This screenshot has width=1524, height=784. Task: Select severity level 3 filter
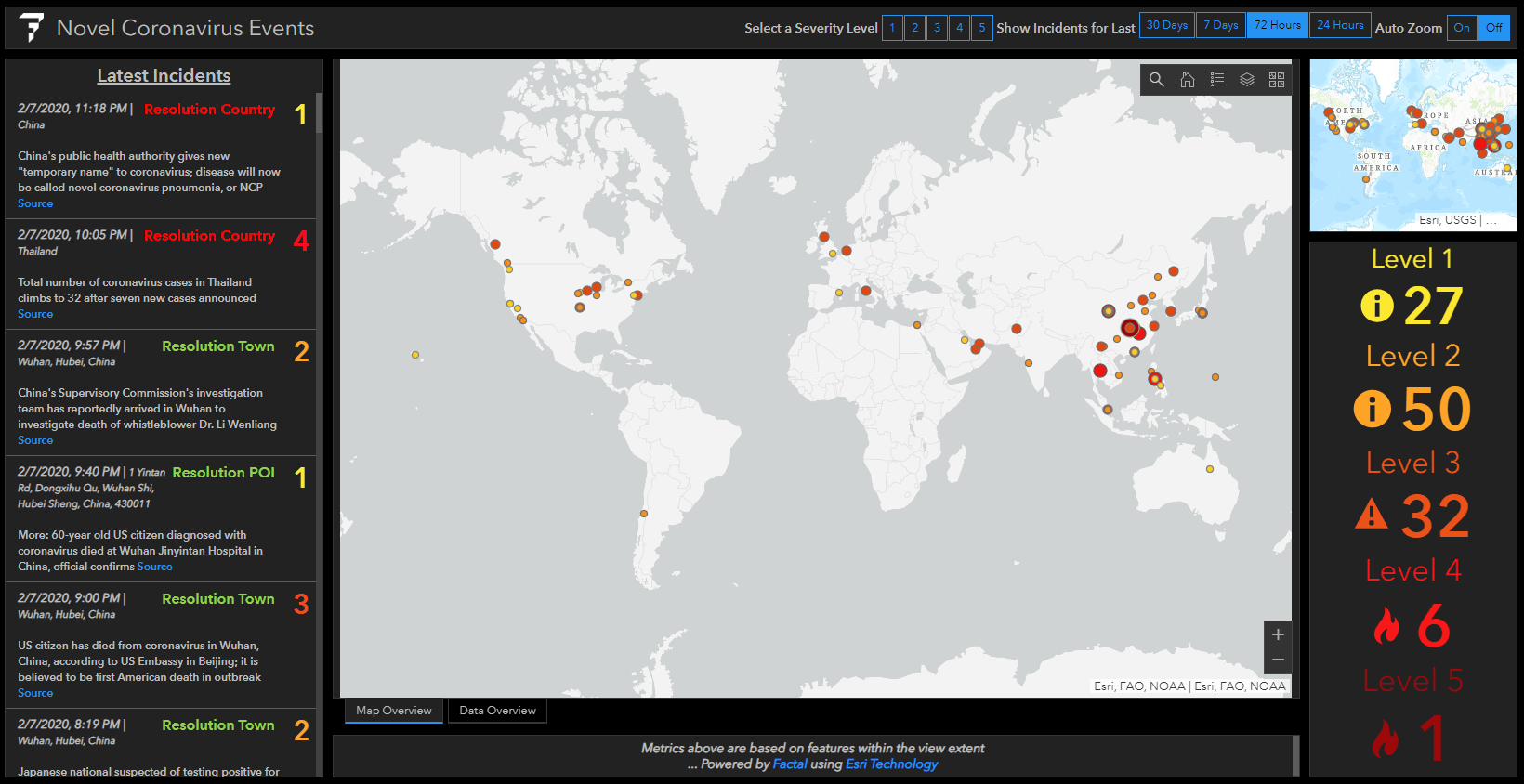937,28
